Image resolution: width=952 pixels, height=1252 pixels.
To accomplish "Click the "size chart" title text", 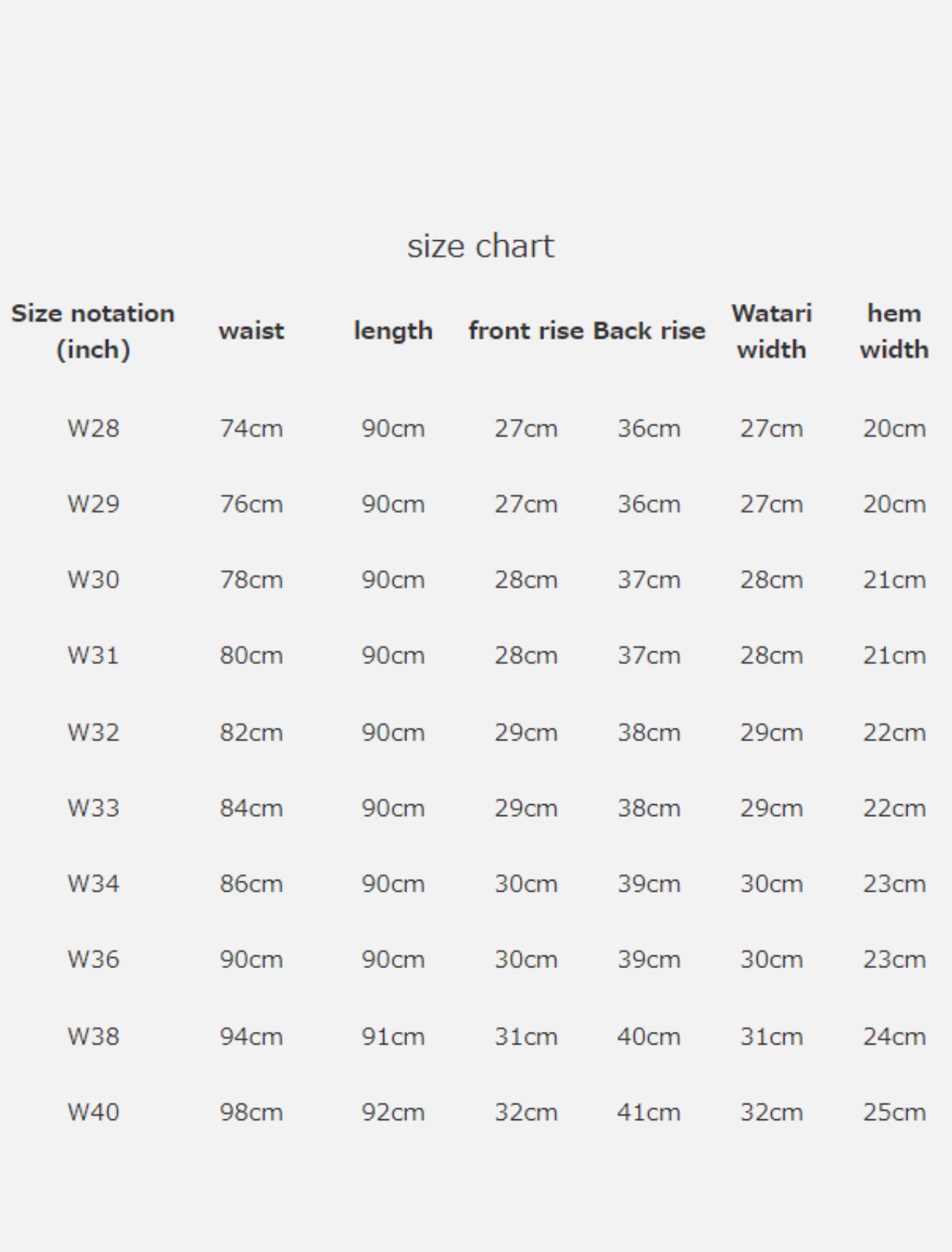I will pyautogui.click(x=480, y=246).
